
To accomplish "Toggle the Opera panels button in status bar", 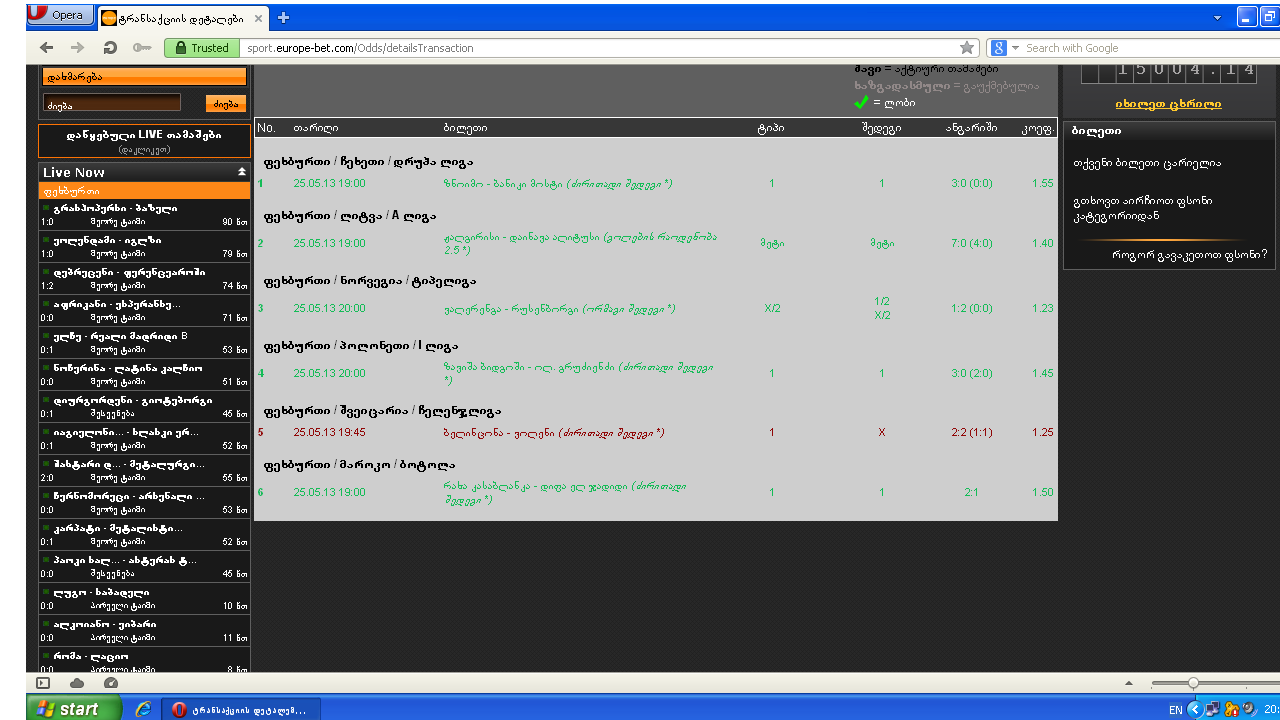I will 43,683.
